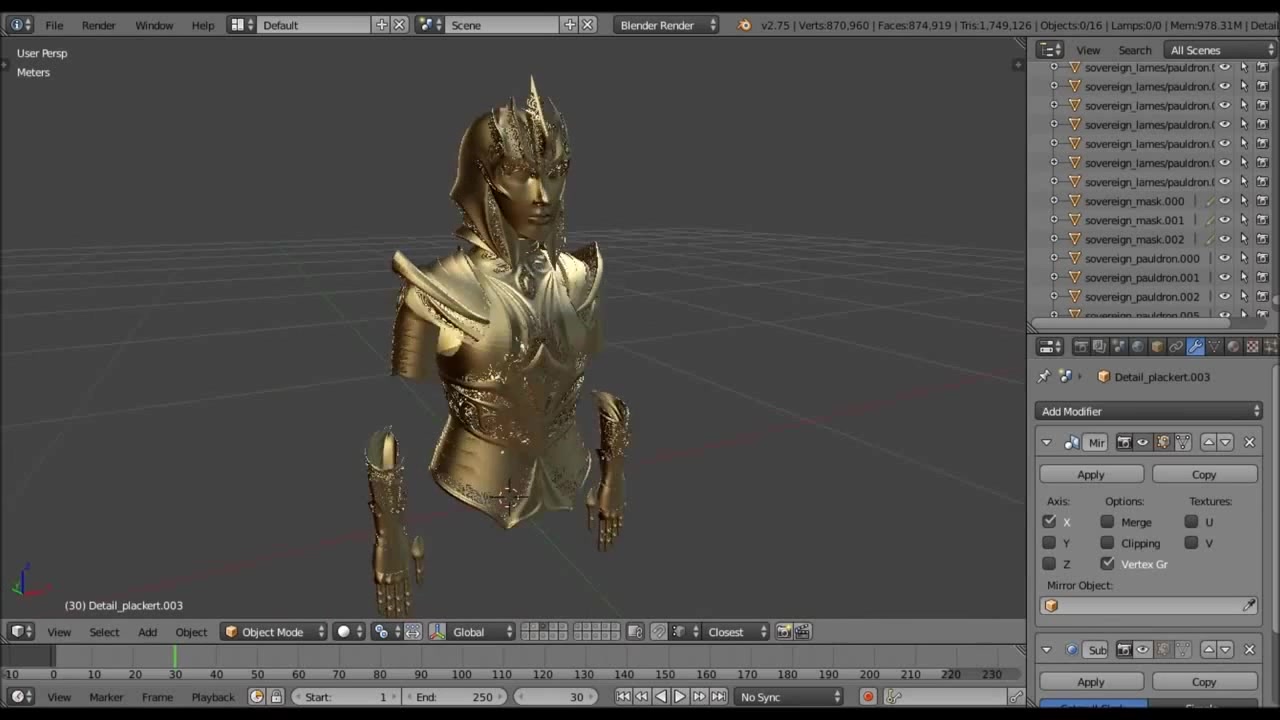The image size is (1280, 720).
Task: Open the Render menu
Action: [x=98, y=25]
